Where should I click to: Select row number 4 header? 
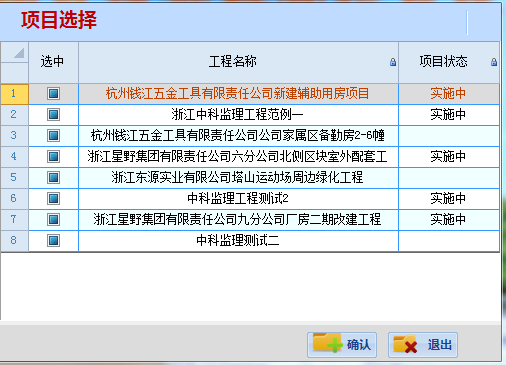point(14,157)
